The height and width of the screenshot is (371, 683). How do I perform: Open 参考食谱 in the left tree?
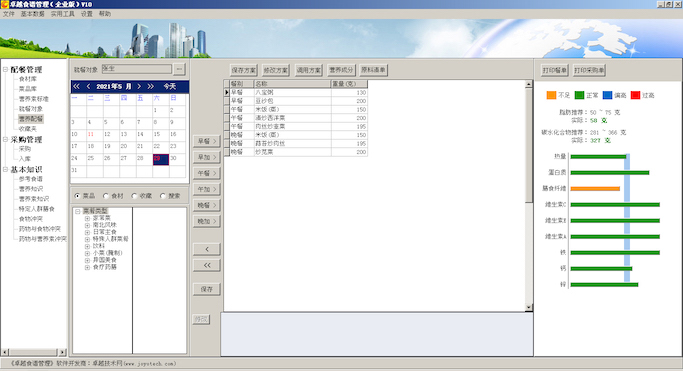pyautogui.click(x=30, y=179)
